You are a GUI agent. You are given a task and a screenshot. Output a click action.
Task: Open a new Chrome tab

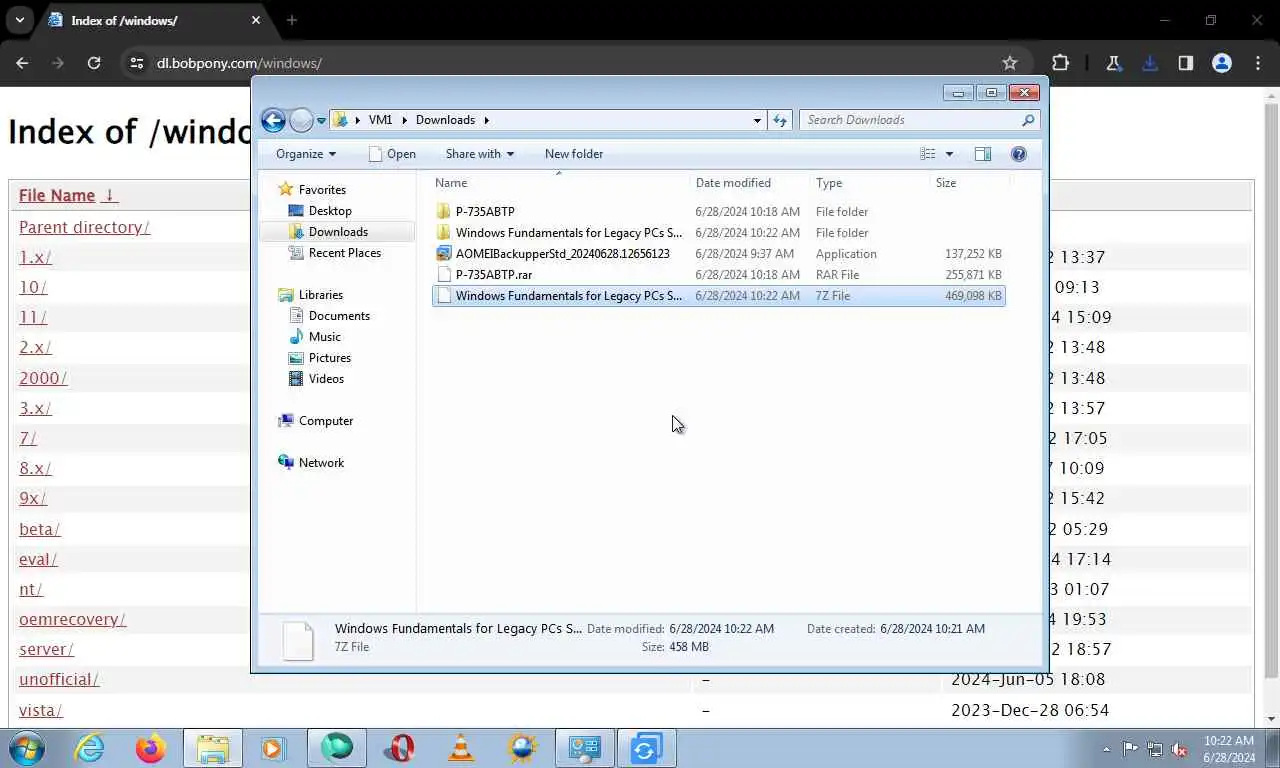pyautogui.click(x=292, y=20)
